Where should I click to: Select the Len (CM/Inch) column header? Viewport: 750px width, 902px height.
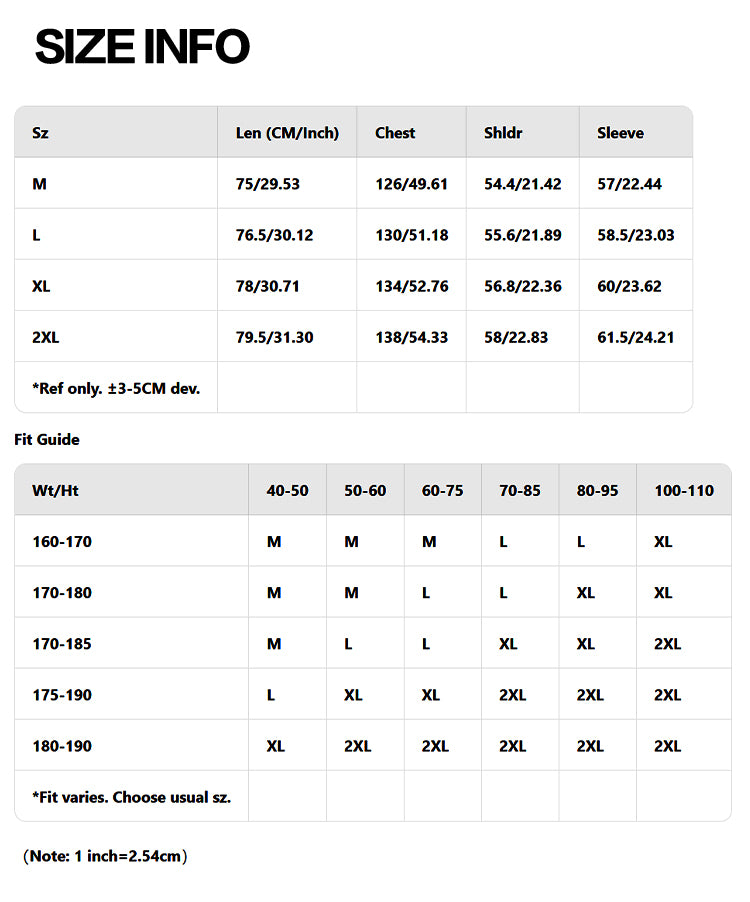287,133
